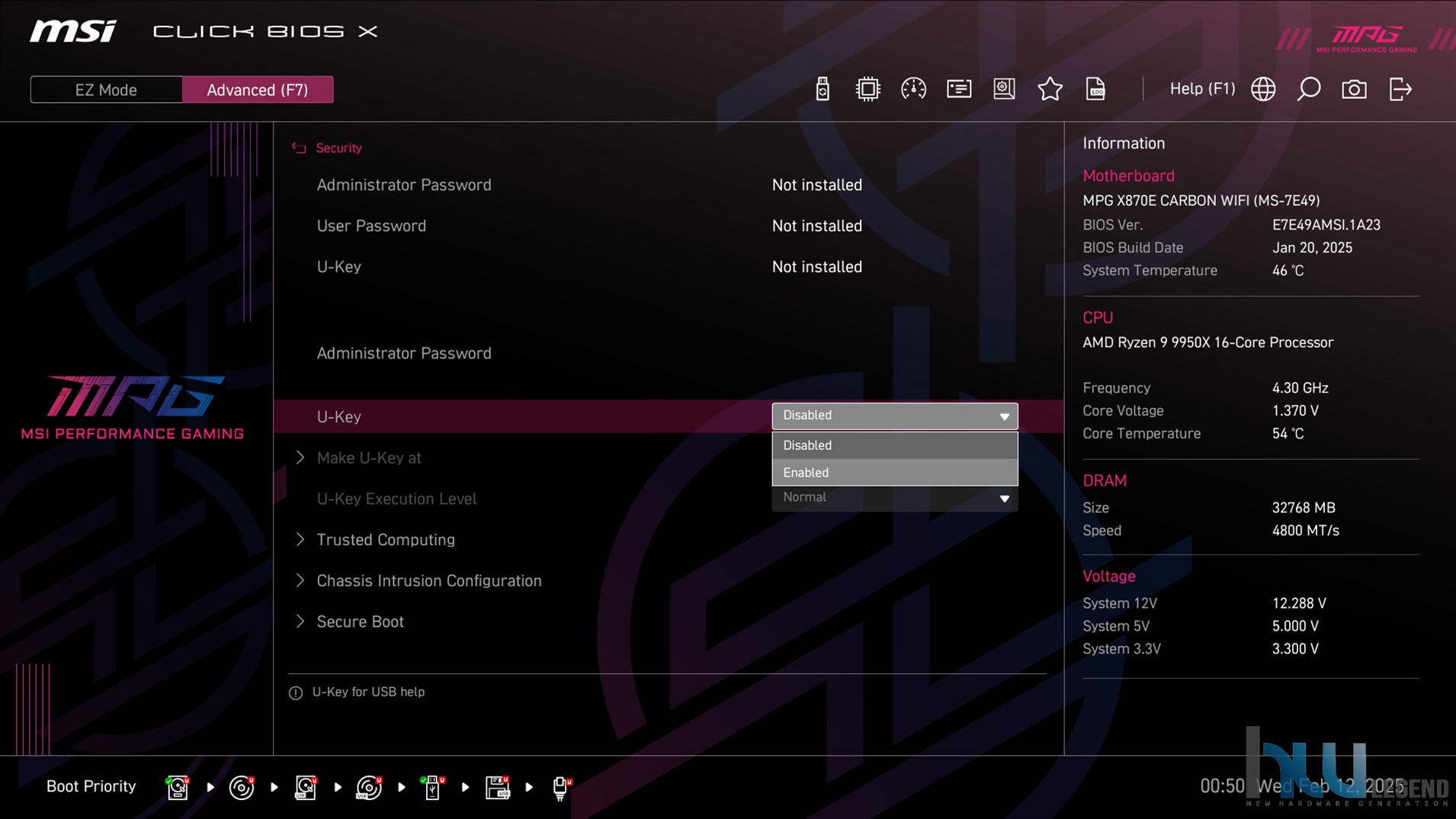The width and height of the screenshot is (1456, 819).
Task: Select the CD/DVD boot device icon
Action: coord(242,787)
